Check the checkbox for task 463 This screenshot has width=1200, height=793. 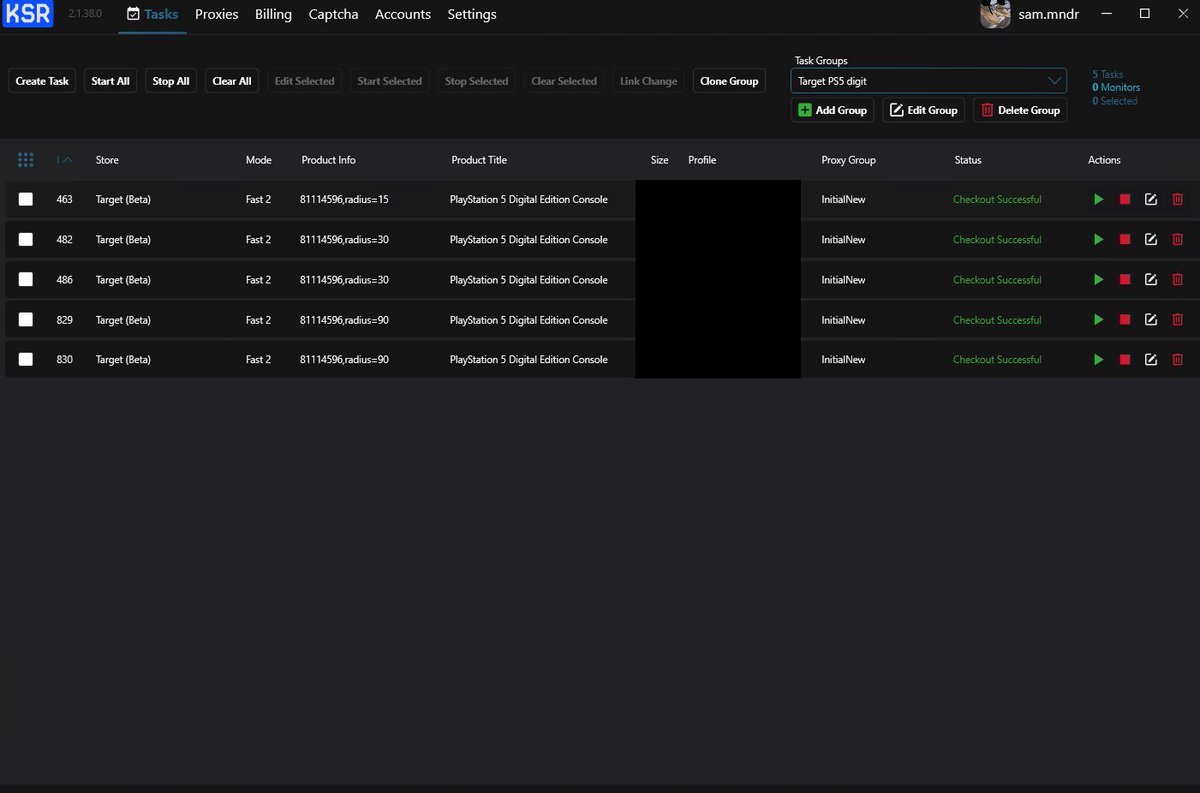[26, 200]
